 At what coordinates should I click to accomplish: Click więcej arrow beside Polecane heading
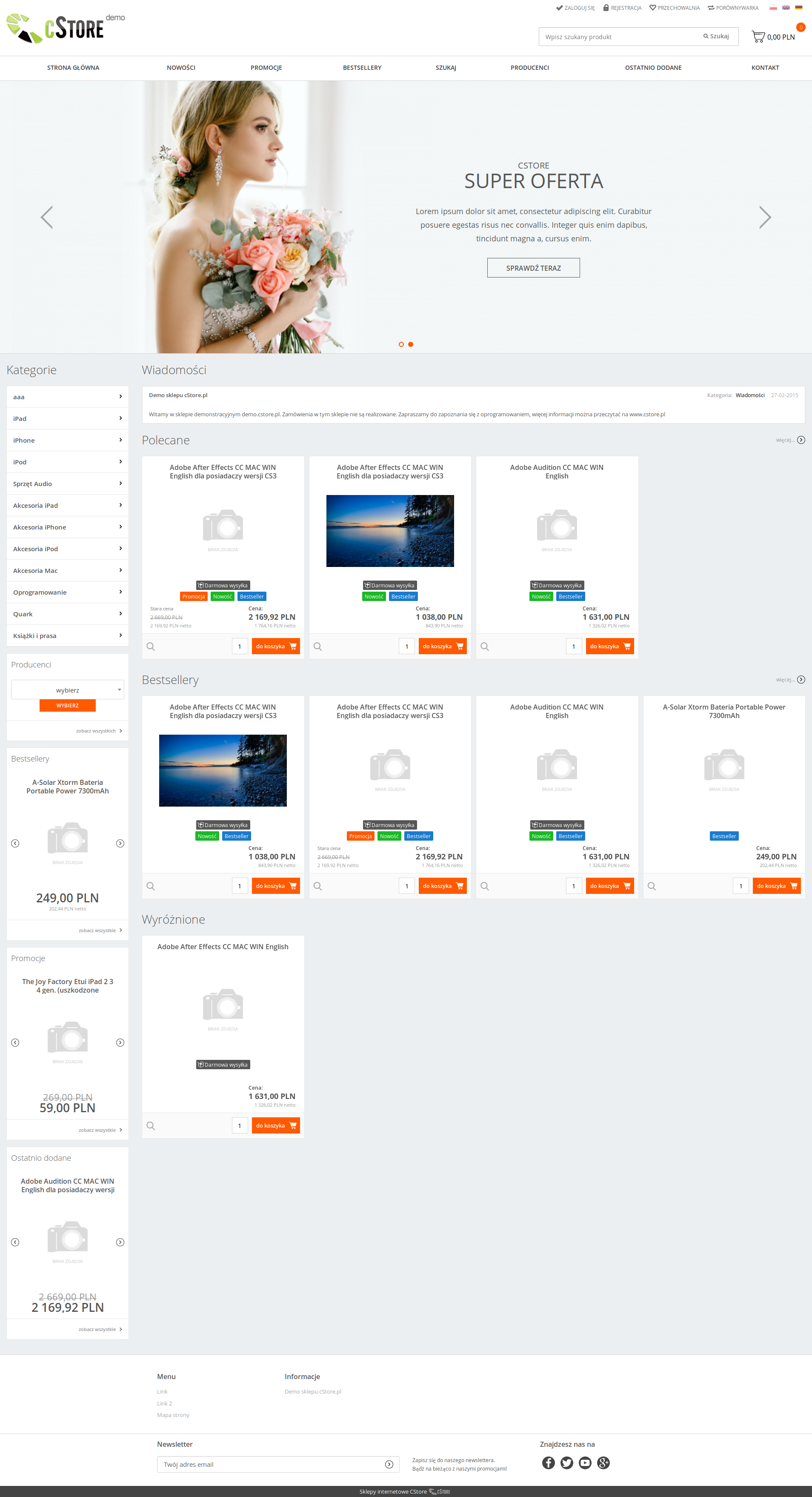(x=801, y=440)
